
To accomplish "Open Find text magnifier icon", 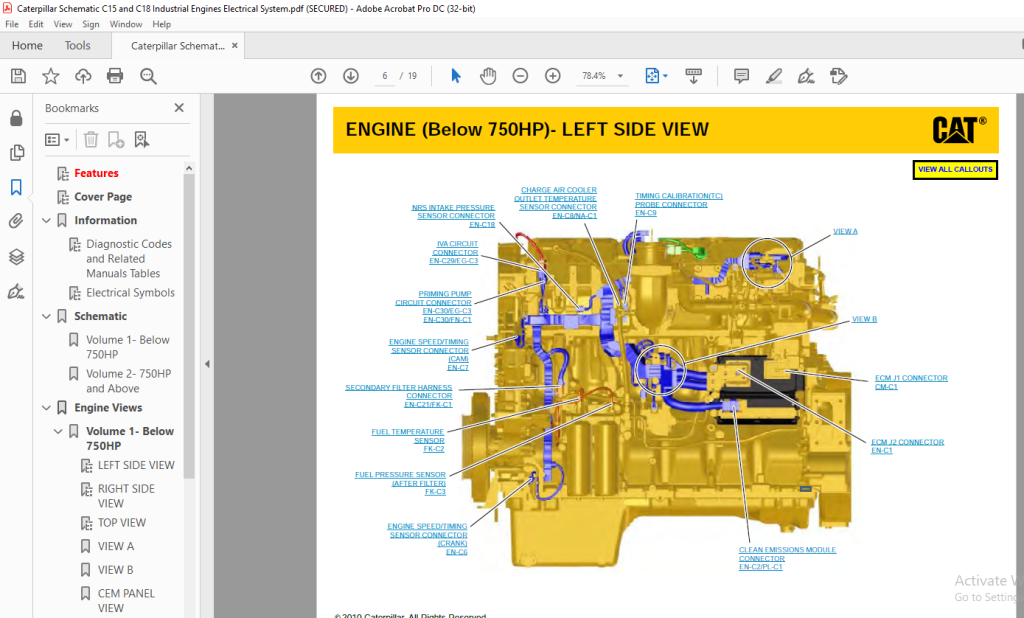I will pyautogui.click(x=148, y=76).
